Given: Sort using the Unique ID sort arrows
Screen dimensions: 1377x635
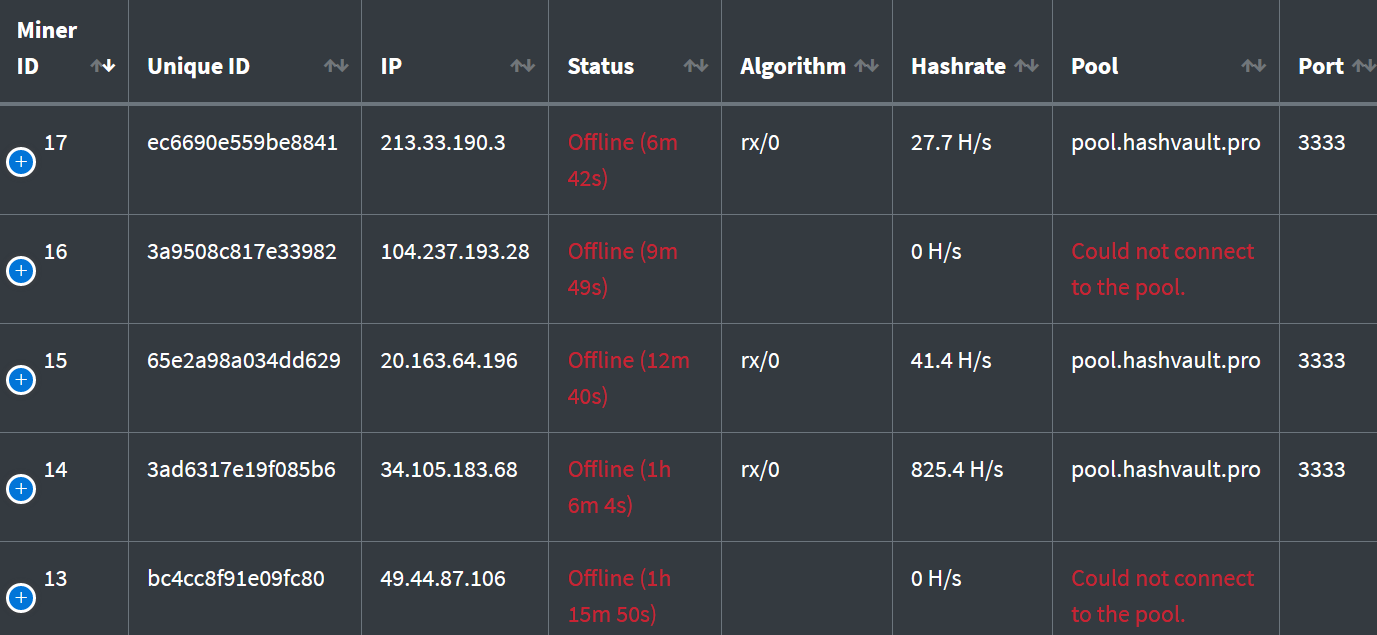Looking at the screenshot, I should click(338, 66).
